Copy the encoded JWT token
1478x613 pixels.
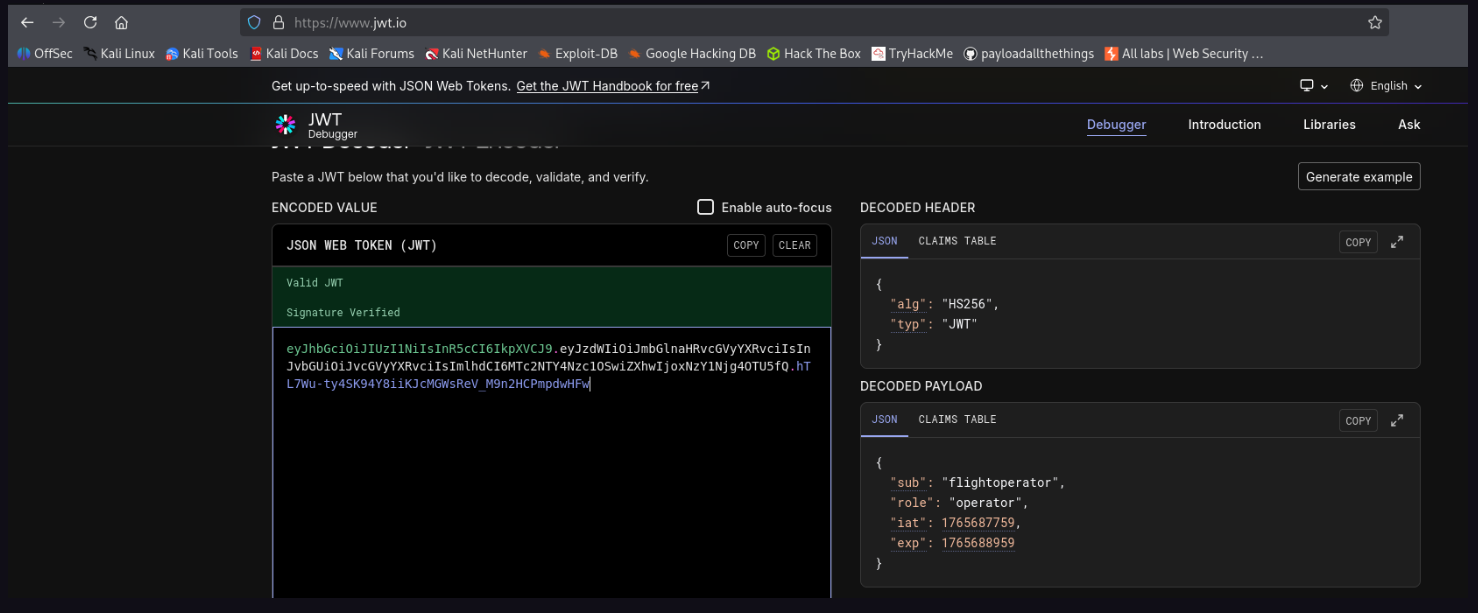746,245
